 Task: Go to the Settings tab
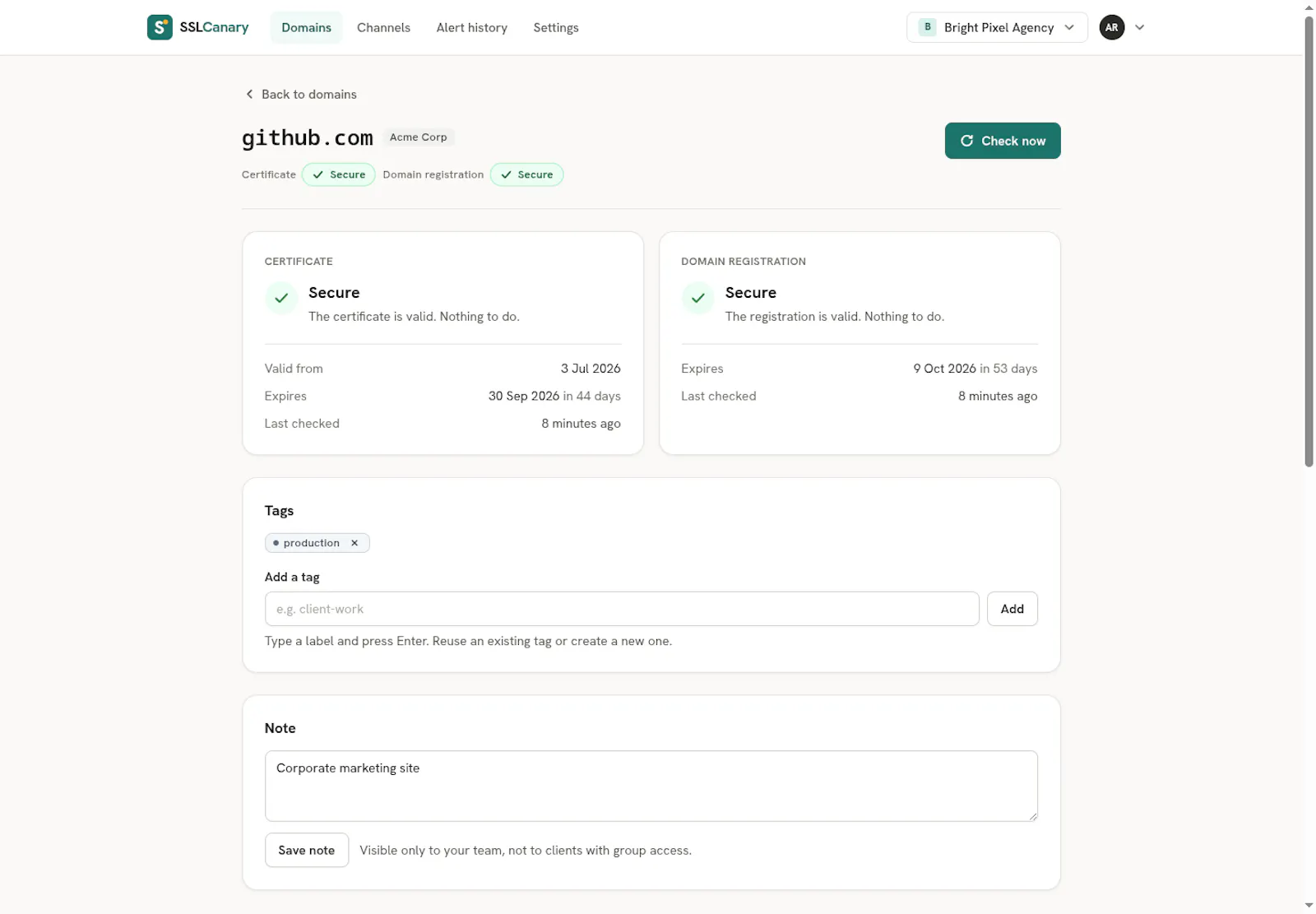point(556,27)
